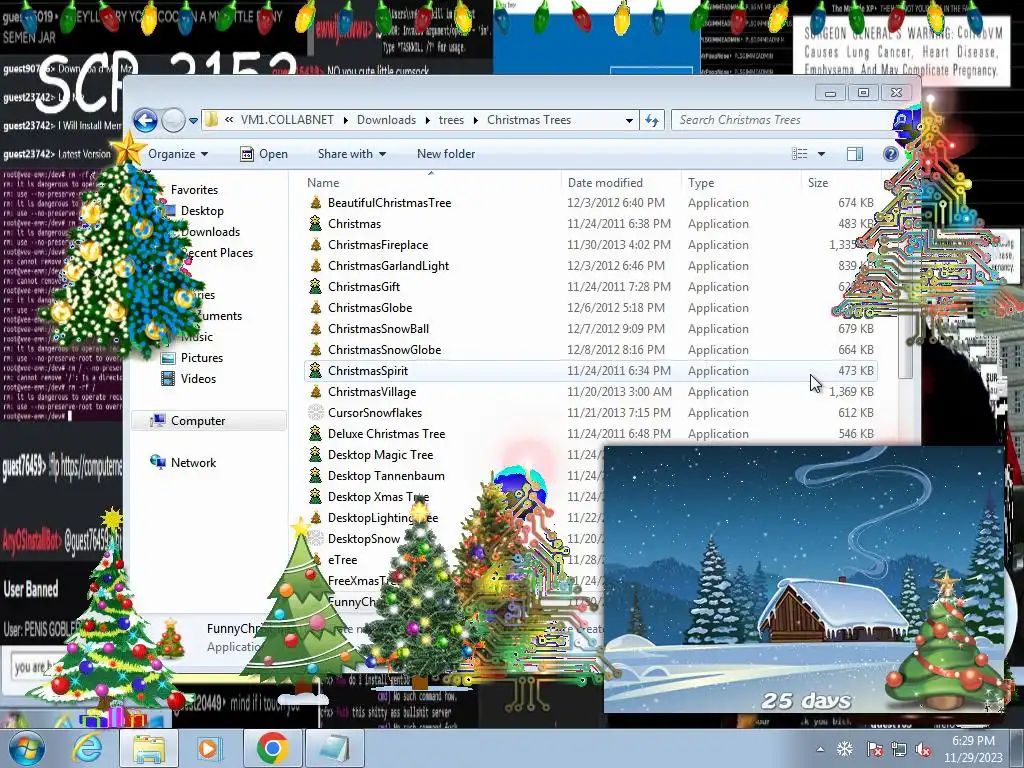The height and width of the screenshot is (768, 1024).
Task: Select the Desktop Tannenbaum file icon
Action: [316, 475]
